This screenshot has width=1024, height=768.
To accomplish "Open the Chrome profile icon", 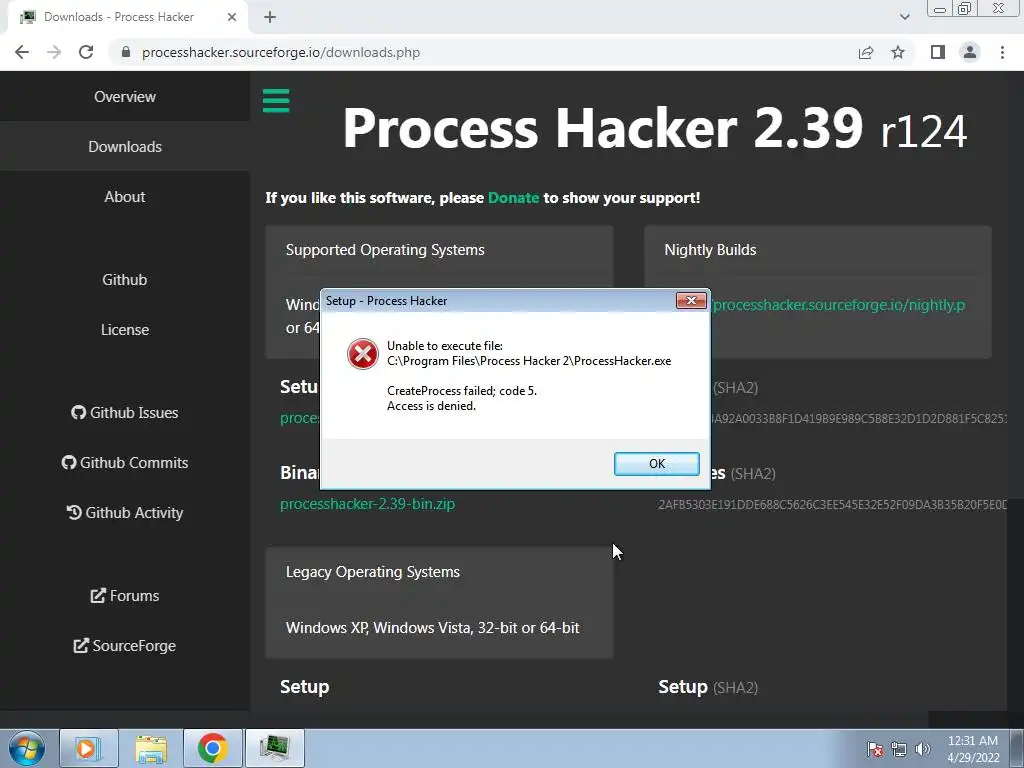I will pyautogui.click(x=970, y=52).
